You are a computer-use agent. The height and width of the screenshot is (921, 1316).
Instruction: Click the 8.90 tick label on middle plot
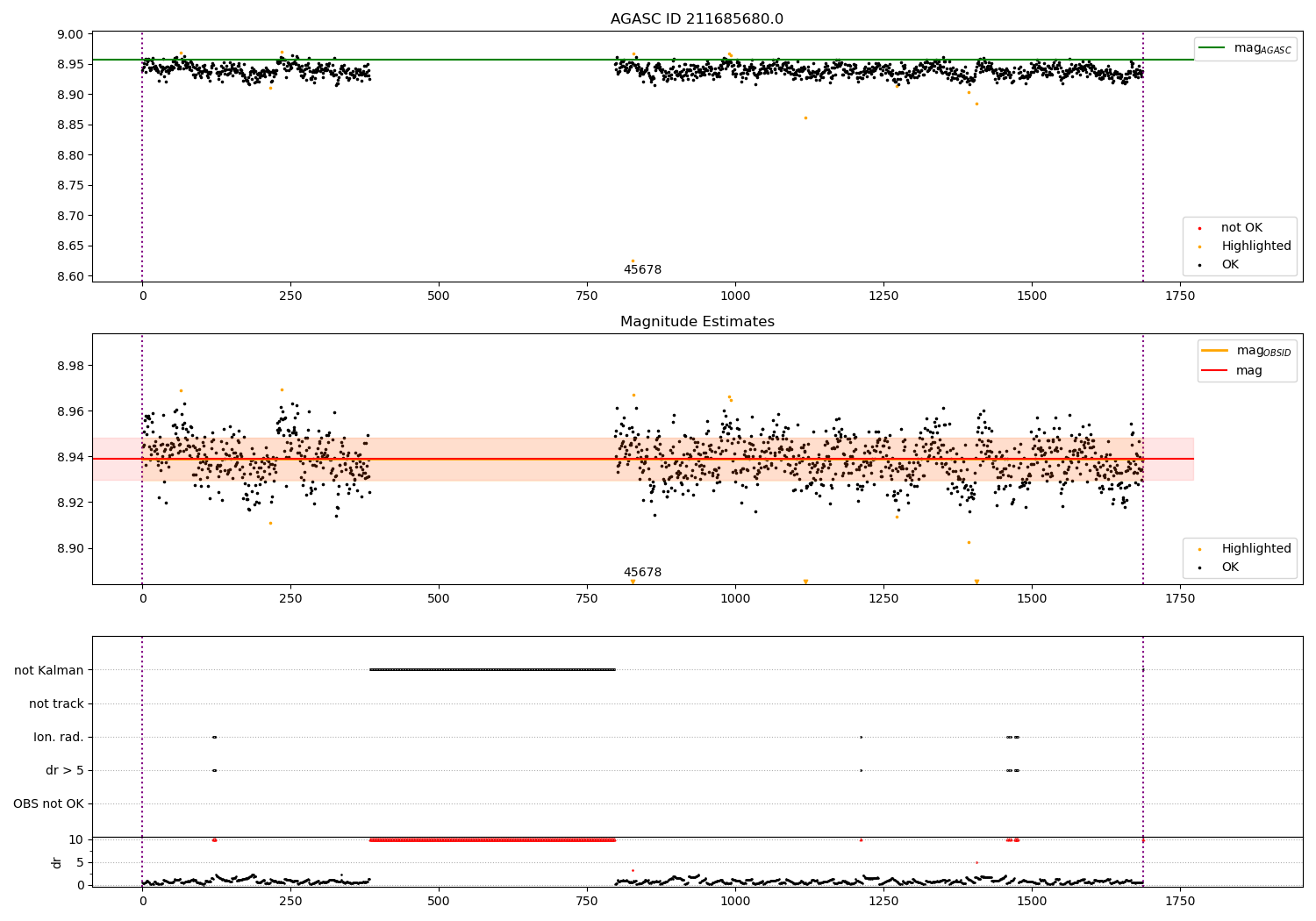71,548
